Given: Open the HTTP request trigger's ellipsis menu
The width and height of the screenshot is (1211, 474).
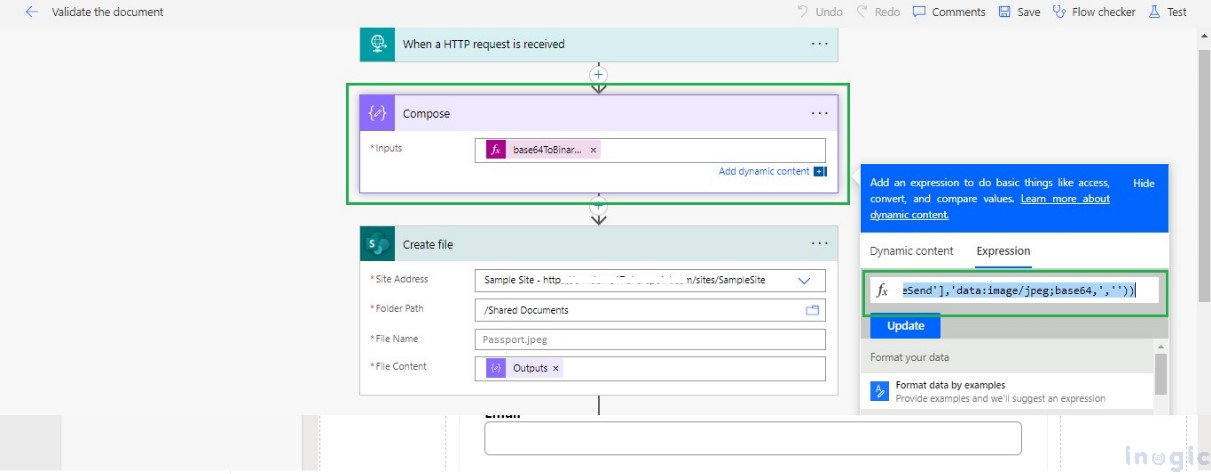Looking at the screenshot, I should [819, 44].
